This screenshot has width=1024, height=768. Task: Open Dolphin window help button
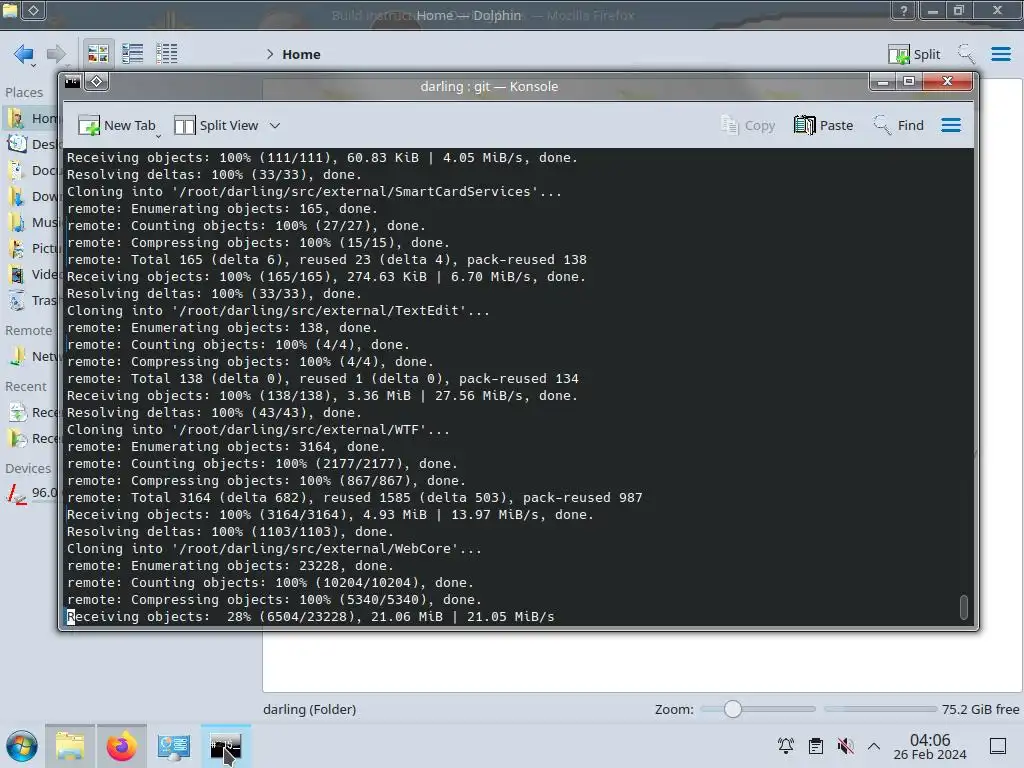coord(904,10)
